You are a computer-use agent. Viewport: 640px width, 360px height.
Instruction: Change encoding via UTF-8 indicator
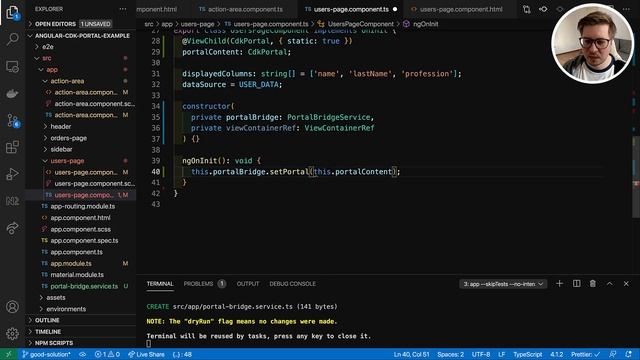click(x=481, y=354)
